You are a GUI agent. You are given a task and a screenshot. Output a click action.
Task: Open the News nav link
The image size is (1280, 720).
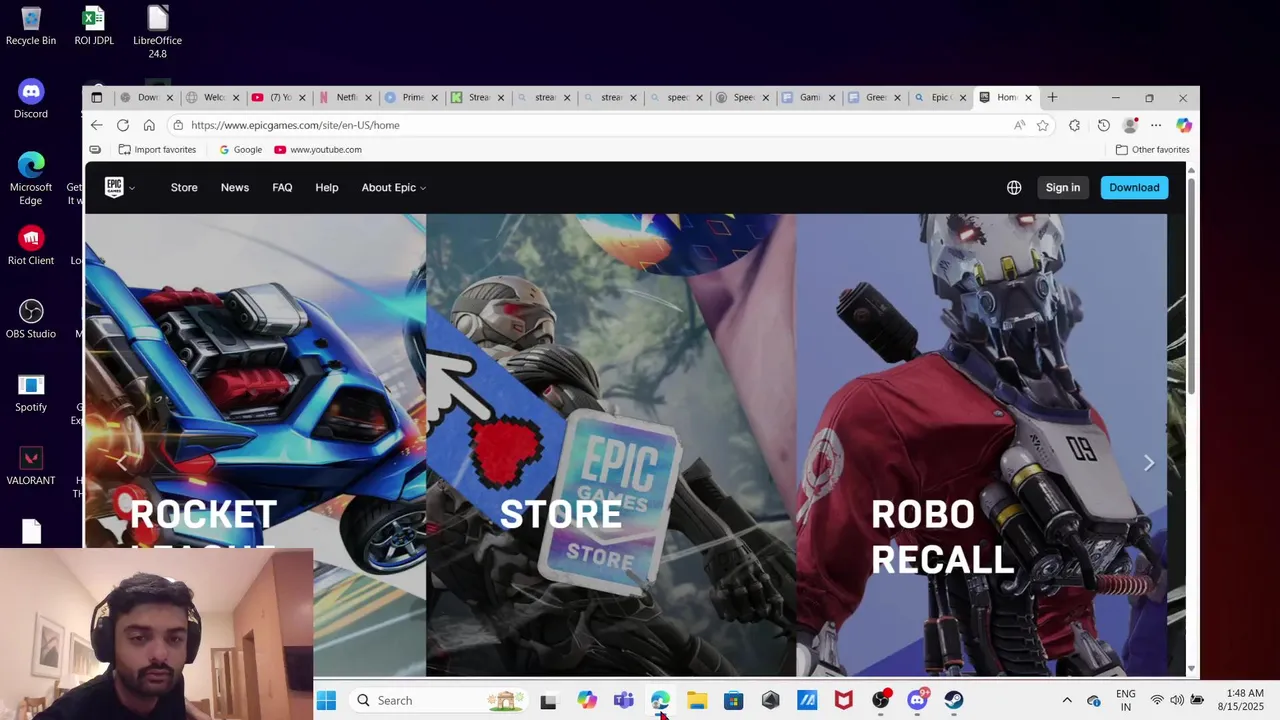(x=235, y=187)
